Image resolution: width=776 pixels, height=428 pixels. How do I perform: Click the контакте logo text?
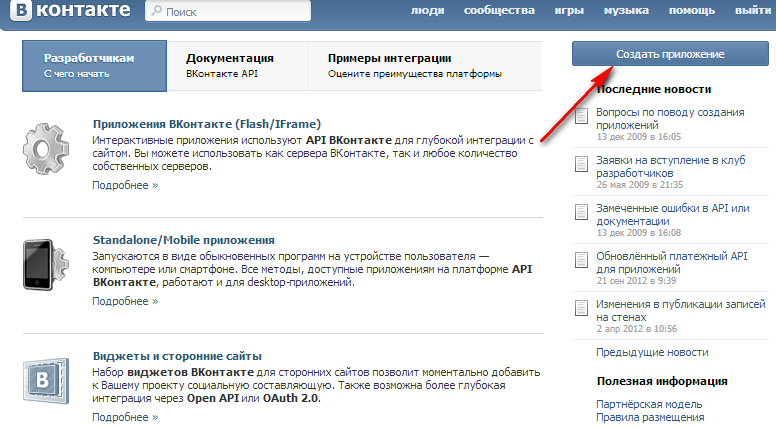(x=83, y=10)
